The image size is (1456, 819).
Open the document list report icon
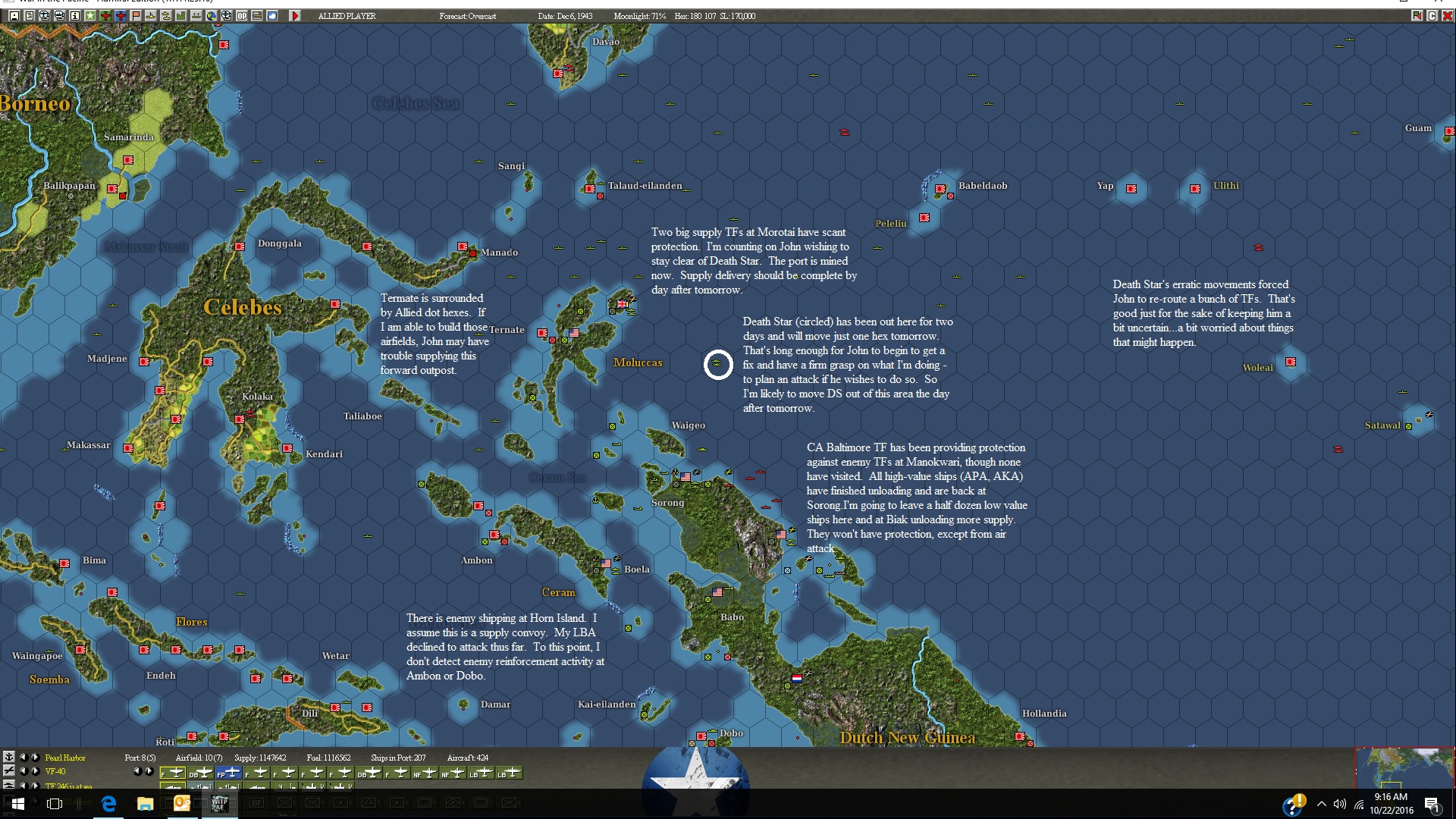[29, 15]
